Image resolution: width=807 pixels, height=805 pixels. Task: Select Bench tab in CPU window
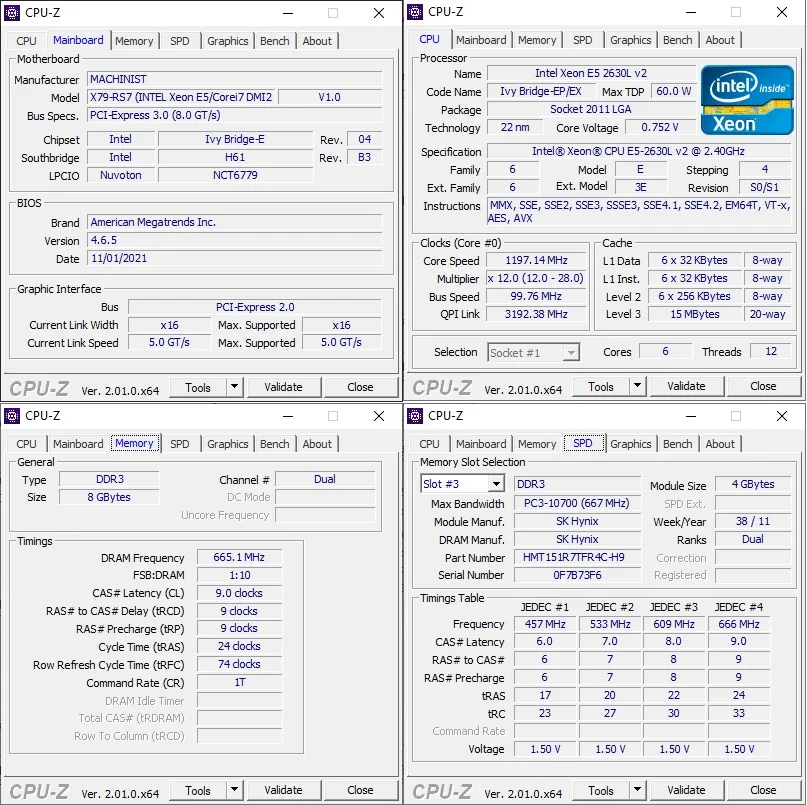coord(678,40)
